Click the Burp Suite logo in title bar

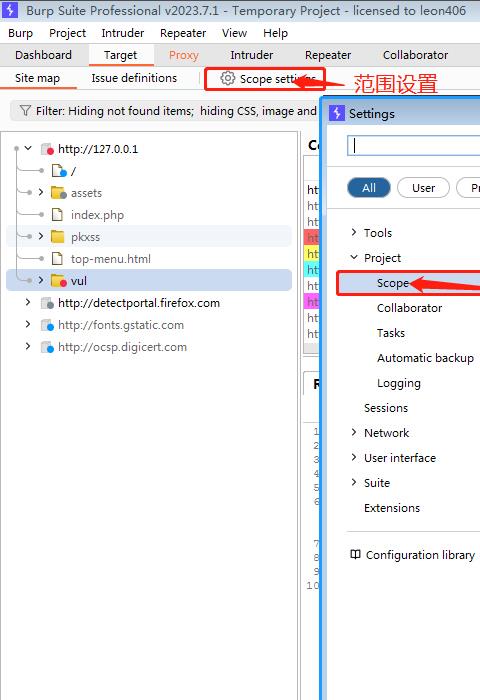tap(10, 10)
